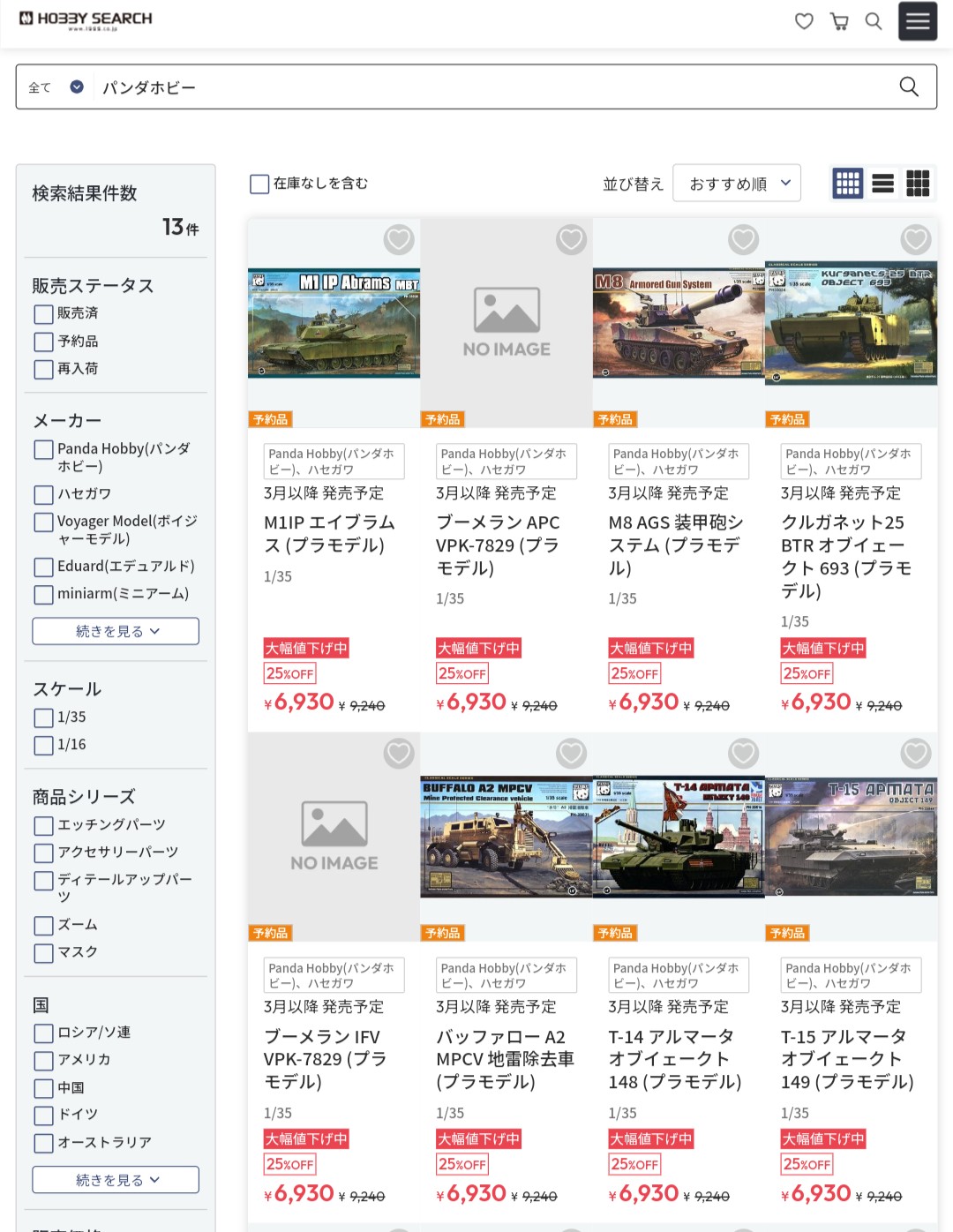Viewport: 953px width, 1232px height.
Task: Check the ドイツ country filter
Action: point(43,1115)
